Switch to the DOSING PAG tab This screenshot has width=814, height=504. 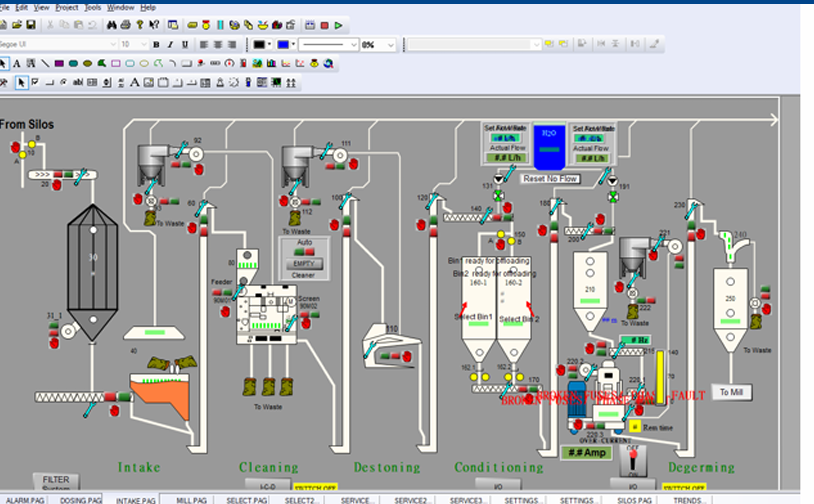tap(80, 500)
